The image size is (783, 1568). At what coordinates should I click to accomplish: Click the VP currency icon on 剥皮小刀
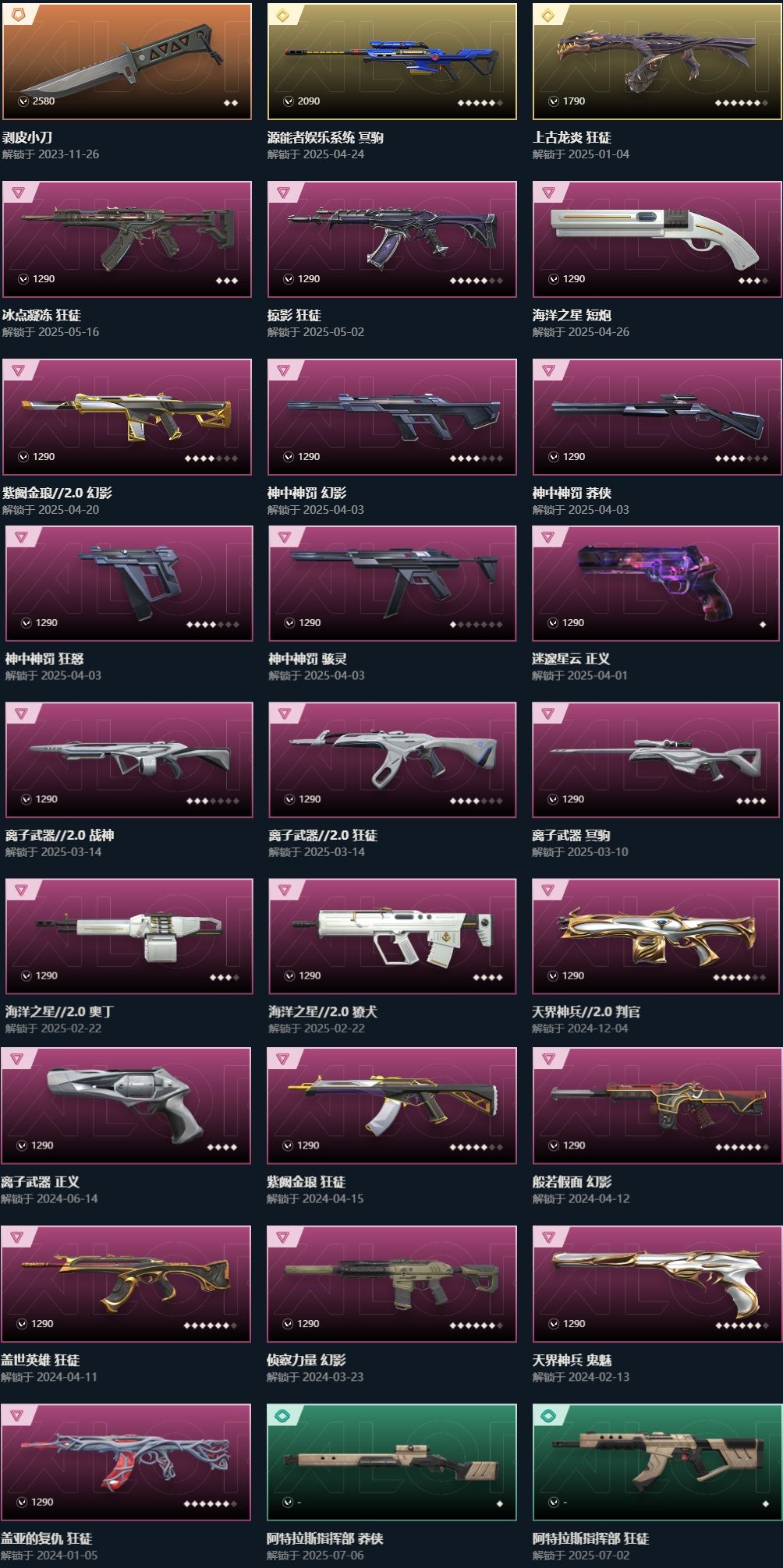(x=23, y=101)
